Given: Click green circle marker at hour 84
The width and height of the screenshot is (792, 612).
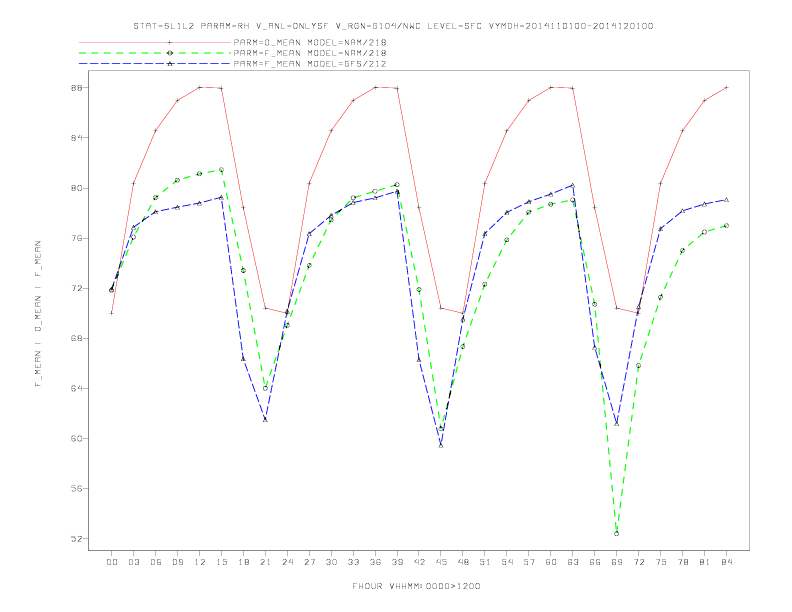Looking at the screenshot, I should tap(727, 226).
